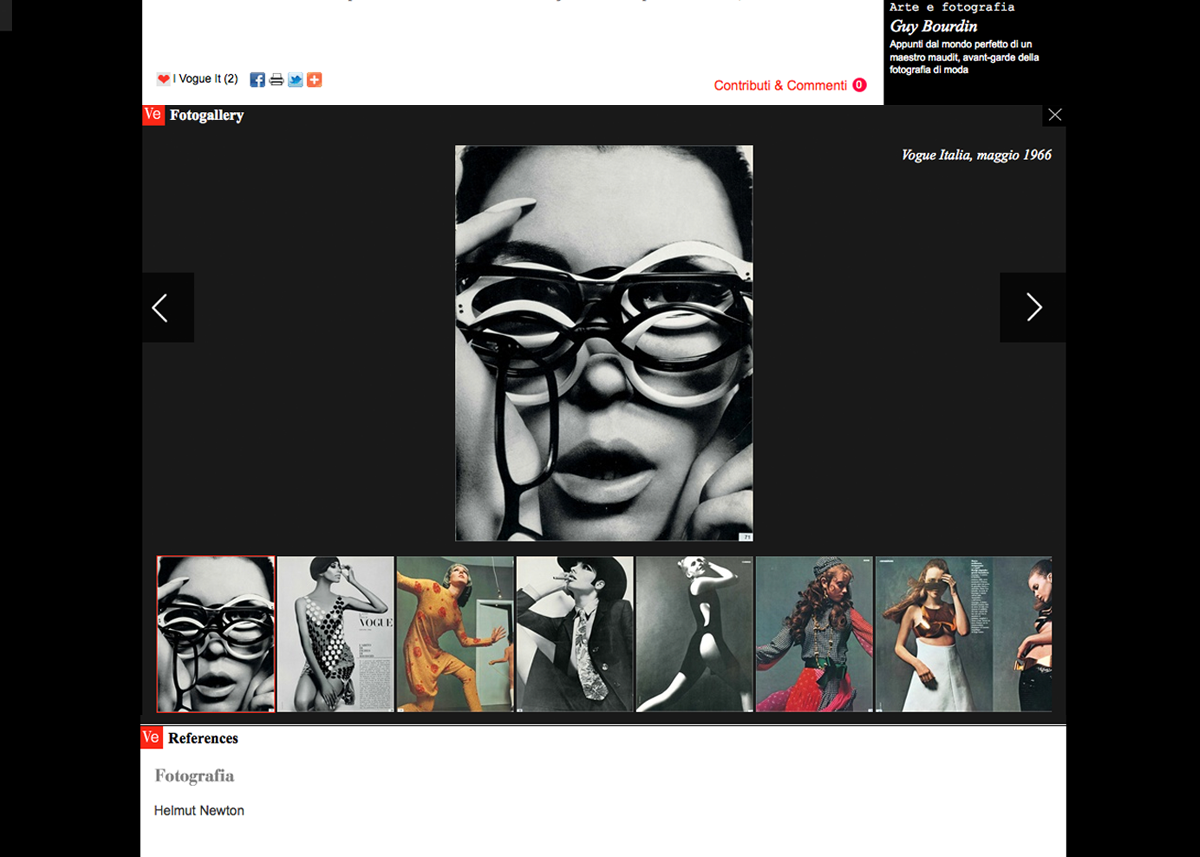Select the orange polka-dot dress thumbnail
The width and height of the screenshot is (1200, 857).
tap(455, 634)
